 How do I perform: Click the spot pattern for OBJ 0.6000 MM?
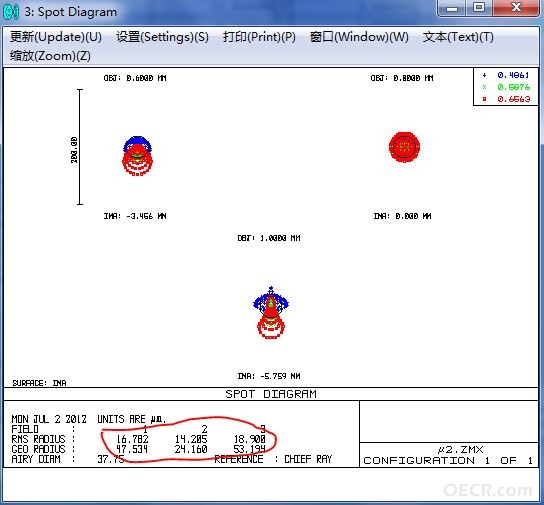137,156
